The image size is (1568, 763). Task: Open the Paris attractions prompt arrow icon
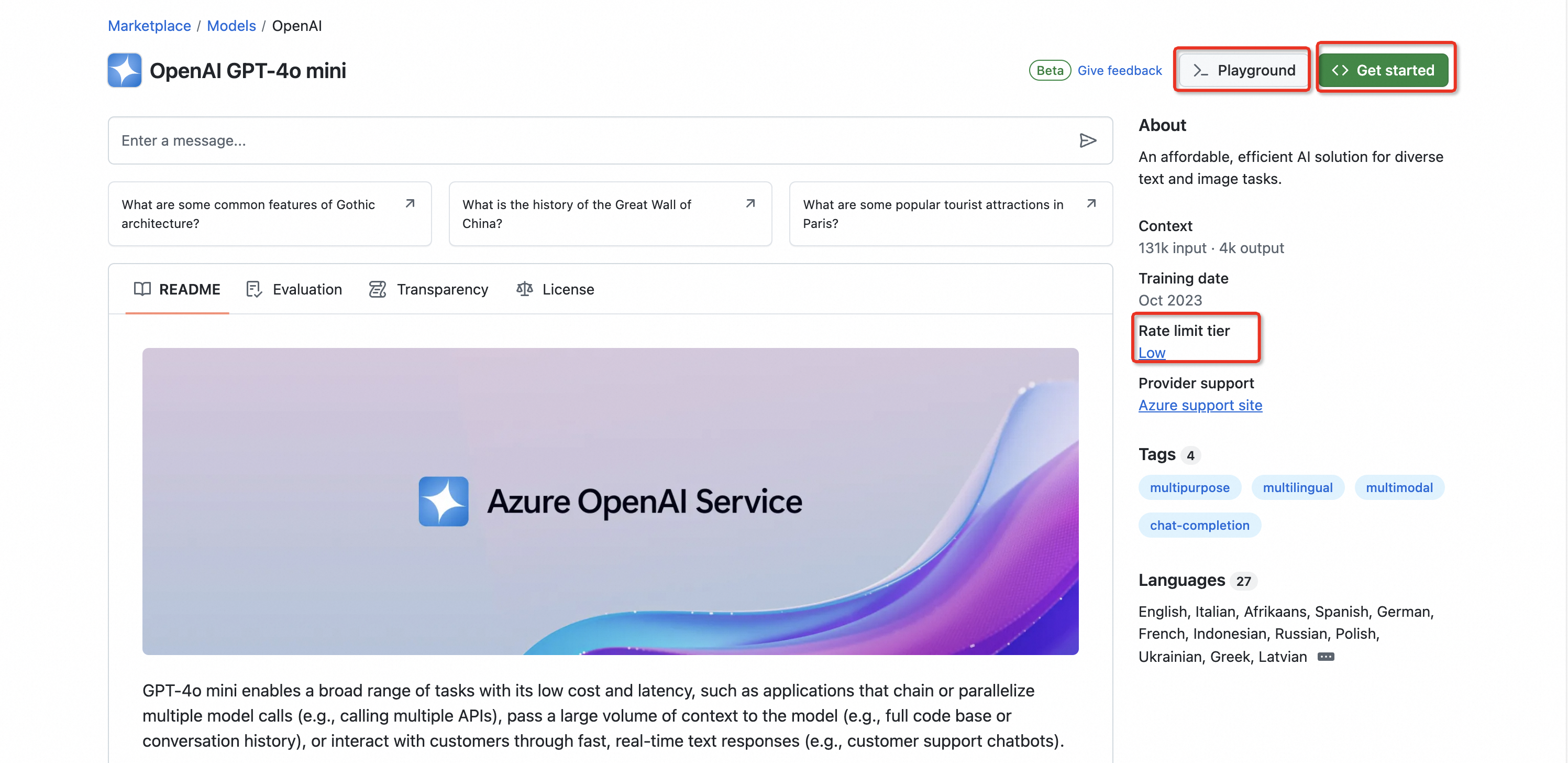coord(1091,203)
